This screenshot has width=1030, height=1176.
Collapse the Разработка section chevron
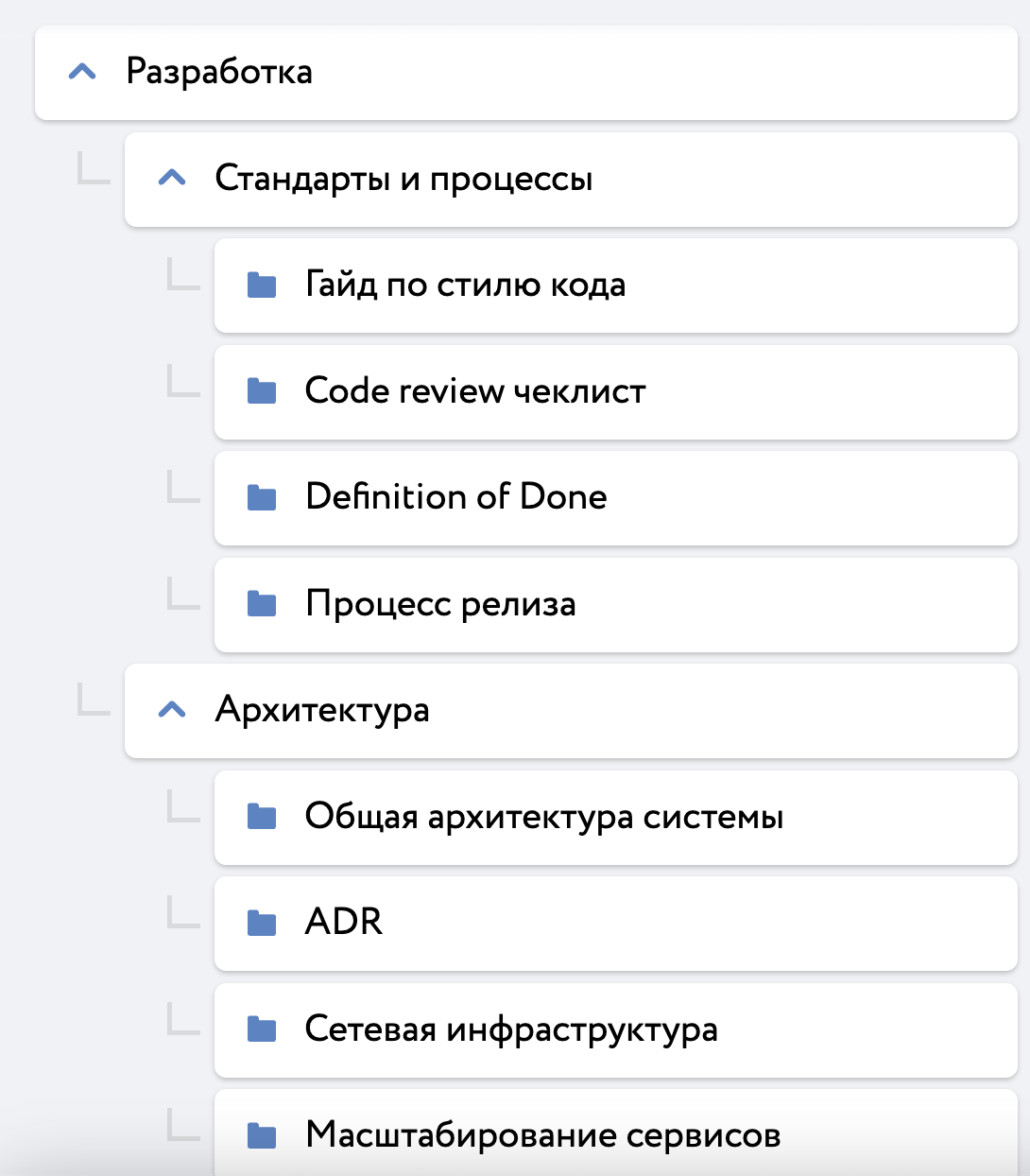pos(83,72)
